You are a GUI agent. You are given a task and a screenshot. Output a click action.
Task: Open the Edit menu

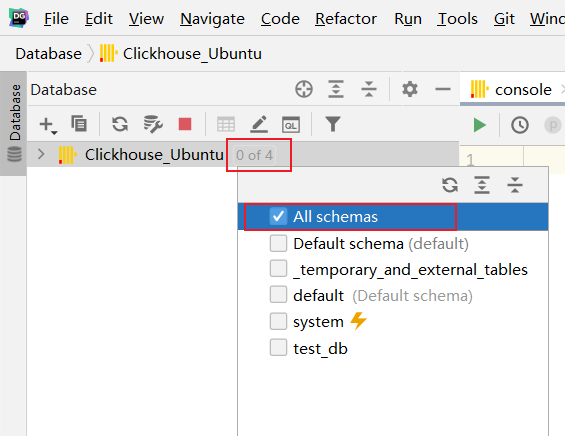pyautogui.click(x=99, y=19)
